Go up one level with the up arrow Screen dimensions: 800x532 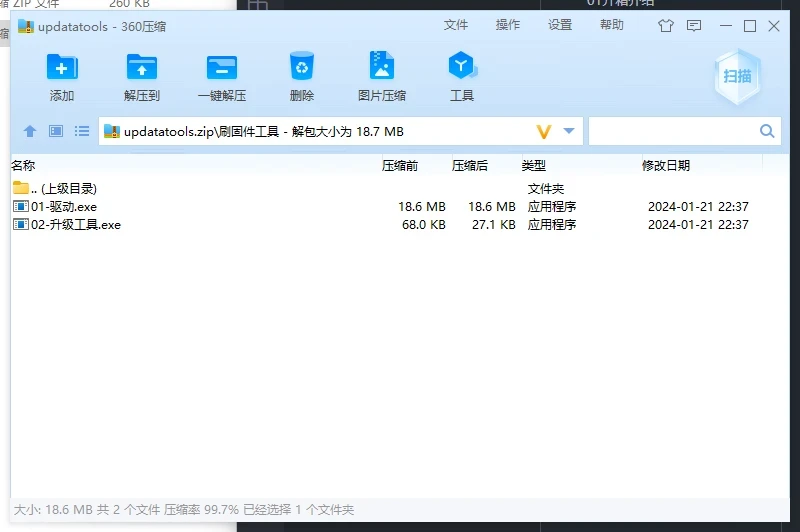click(30, 131)
